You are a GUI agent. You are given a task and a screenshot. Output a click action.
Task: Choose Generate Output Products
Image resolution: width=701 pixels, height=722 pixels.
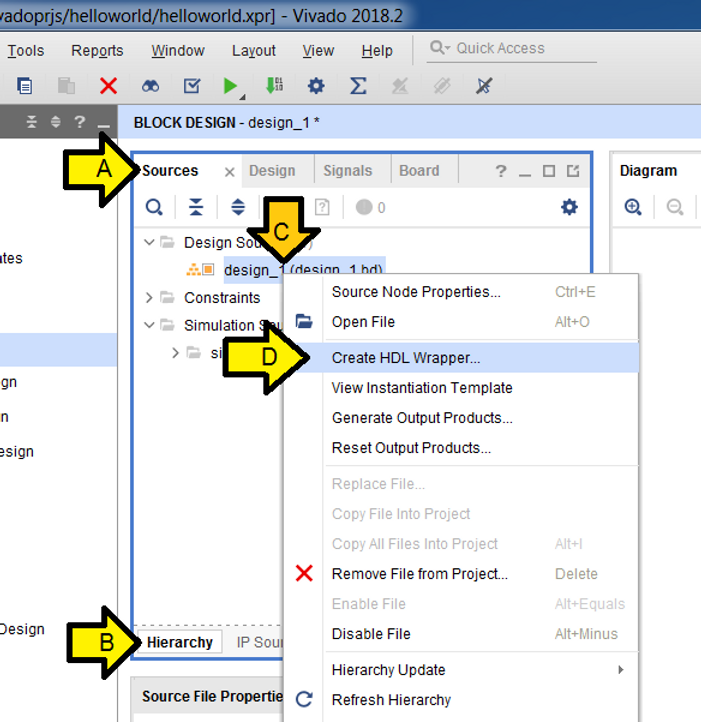[x=461, y=418]
